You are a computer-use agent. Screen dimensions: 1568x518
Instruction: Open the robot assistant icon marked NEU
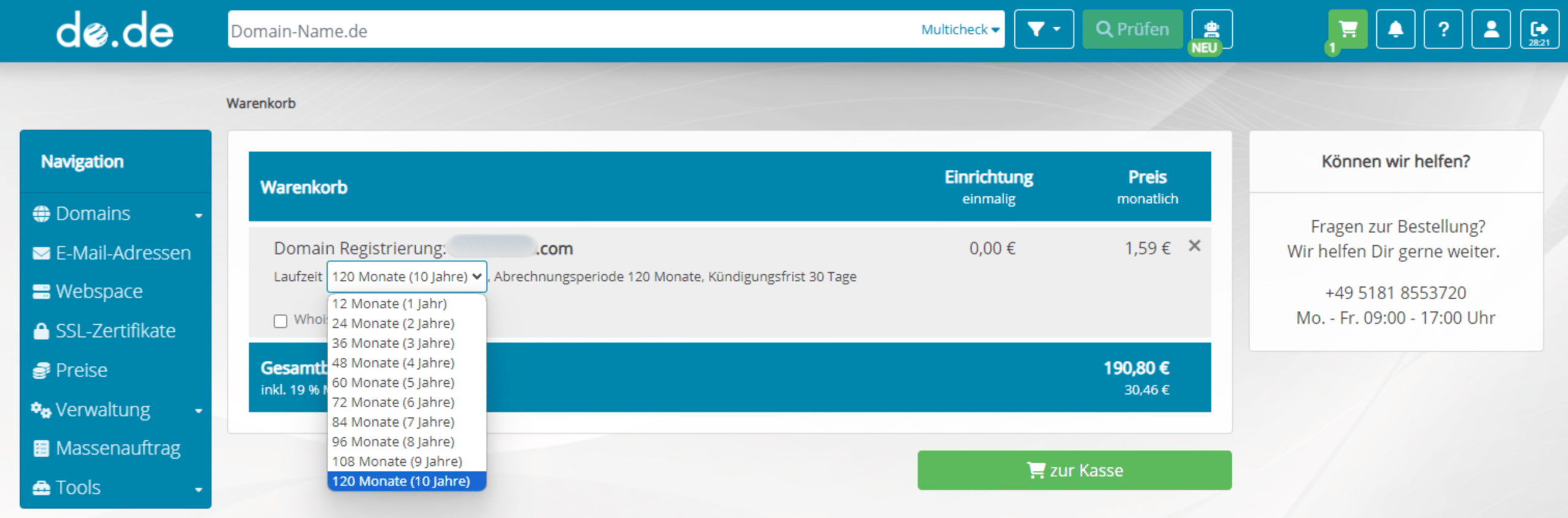click(x=1212, y=29)
